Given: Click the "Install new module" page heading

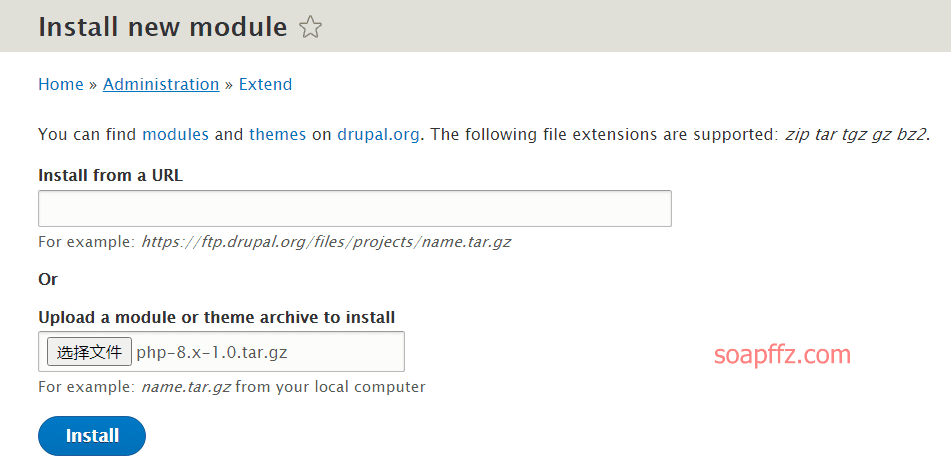Looking at the screenshot, I should [163, 27].
